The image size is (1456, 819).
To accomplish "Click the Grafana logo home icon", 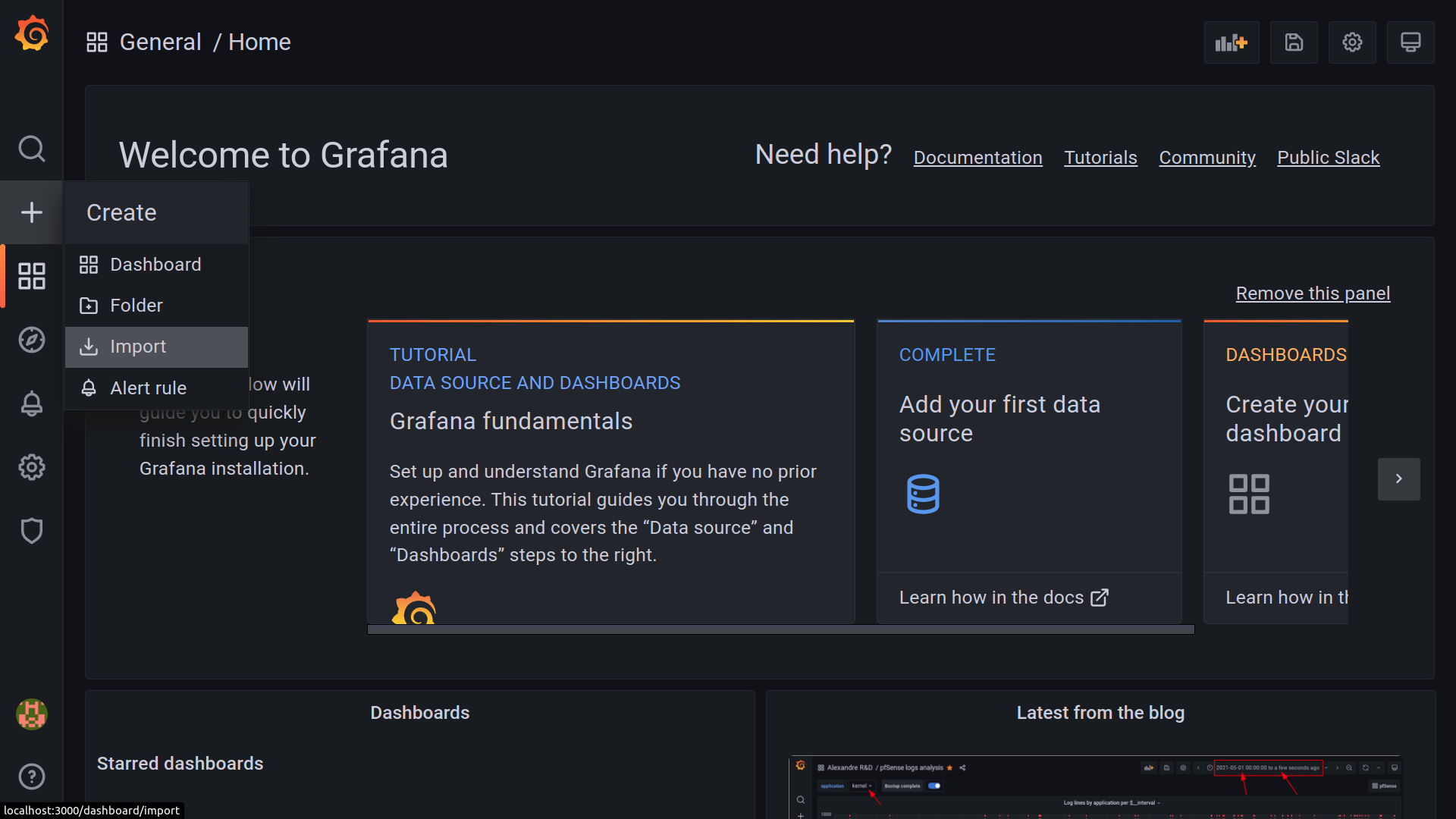I will pos(31,34).
